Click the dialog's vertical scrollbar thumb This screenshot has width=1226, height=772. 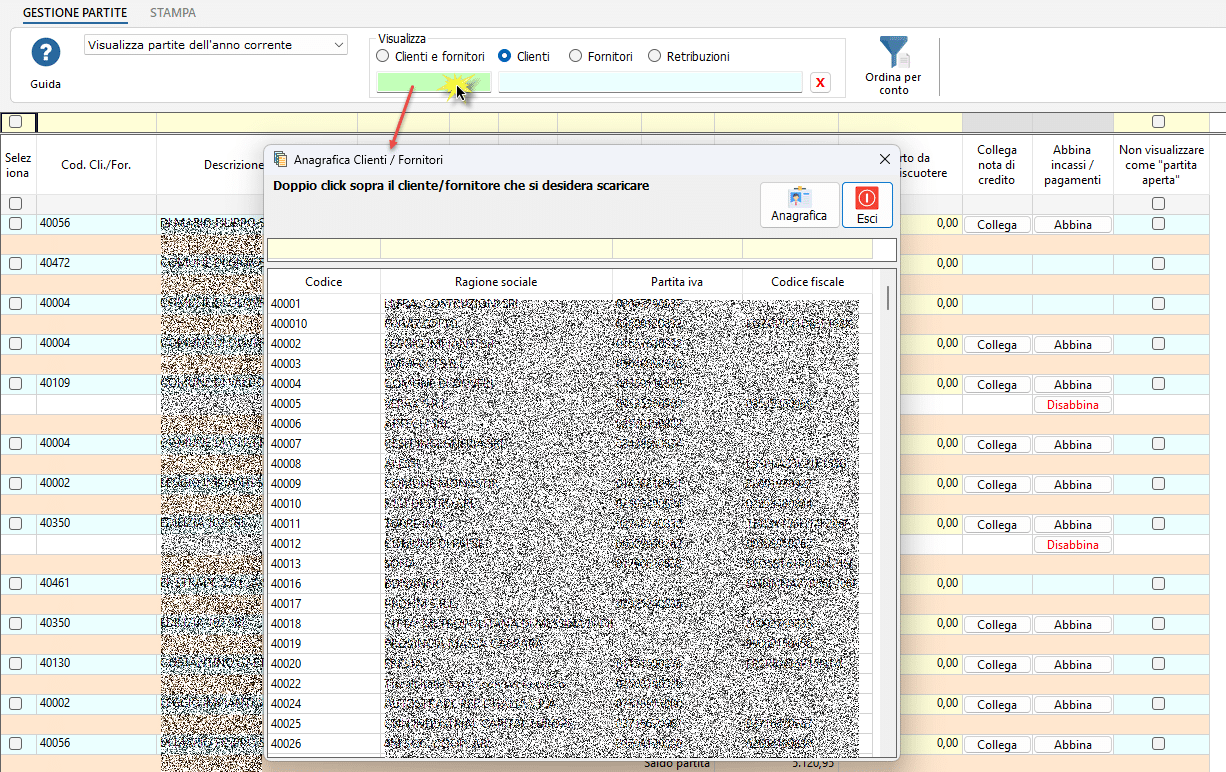(x=886, y=298)
